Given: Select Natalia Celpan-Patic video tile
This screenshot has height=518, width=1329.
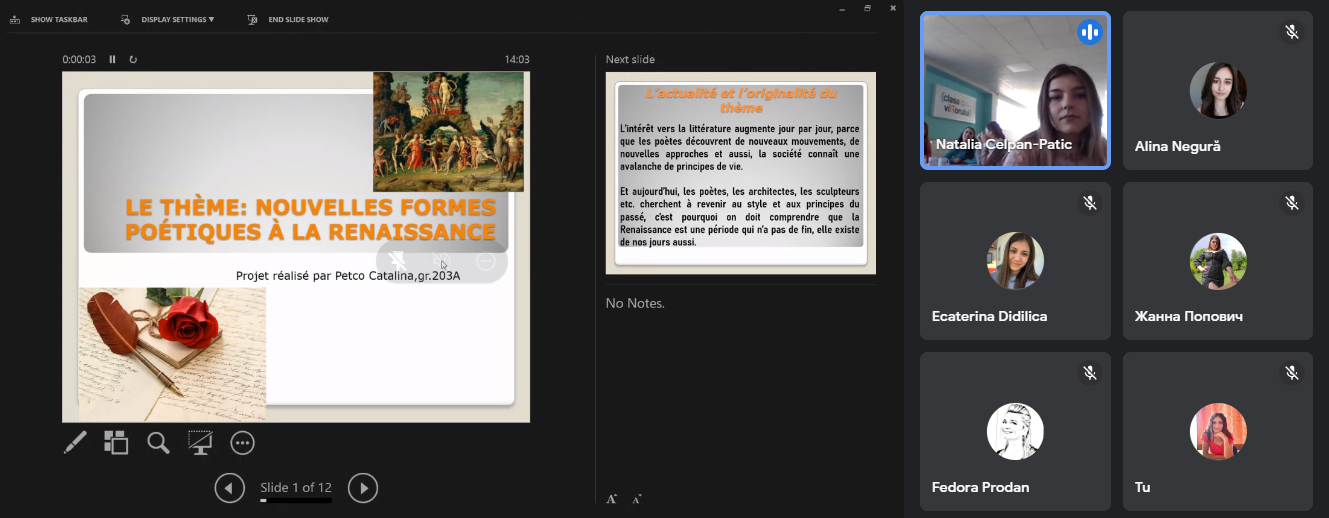Looking at the screenshot, I should click(1015, 90).
